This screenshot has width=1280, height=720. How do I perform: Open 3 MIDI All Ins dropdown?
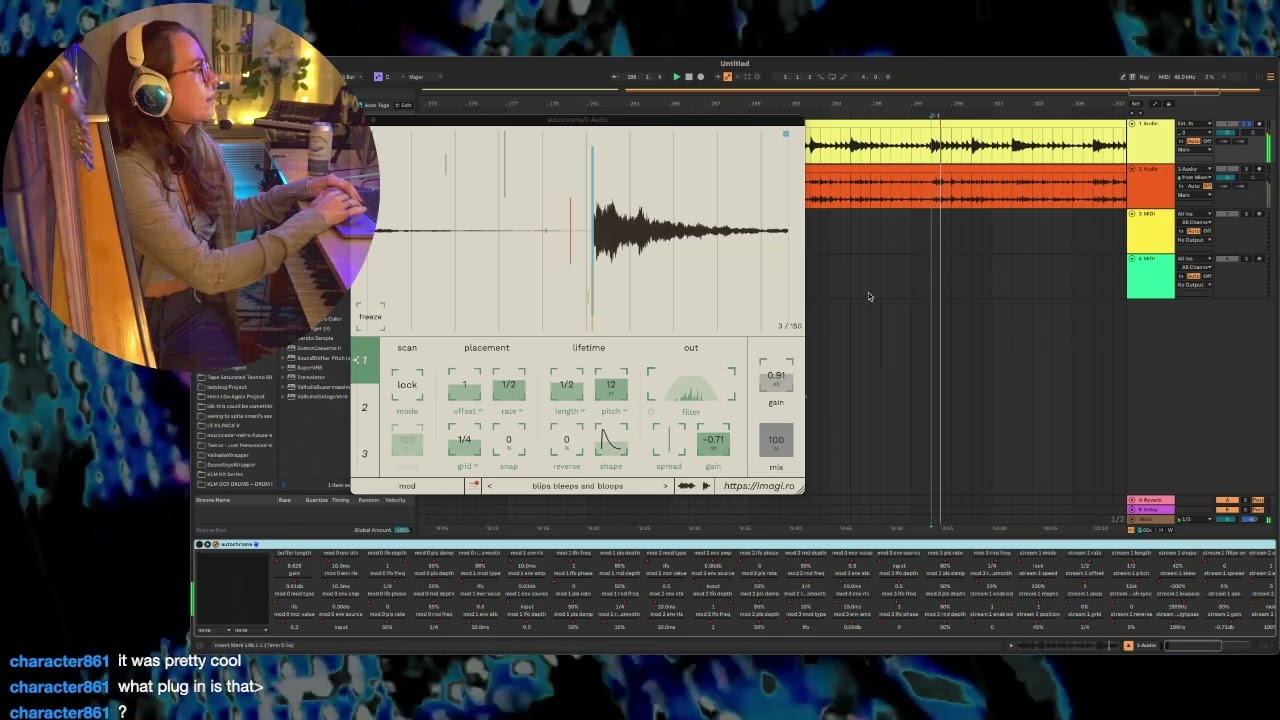point(1194,214)
